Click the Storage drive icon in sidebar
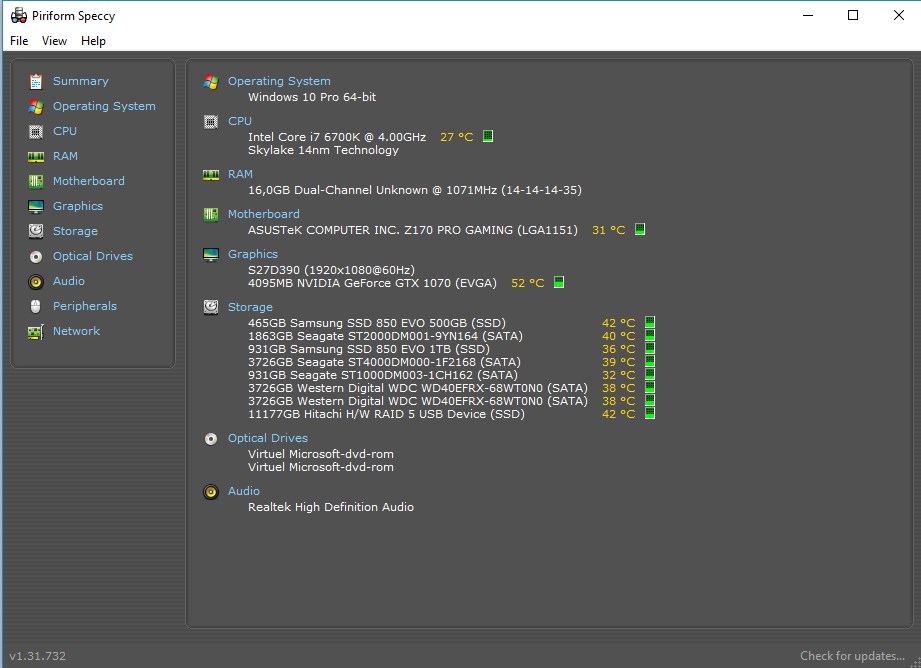This screenshot has width=921, height=668. point(36,231)
